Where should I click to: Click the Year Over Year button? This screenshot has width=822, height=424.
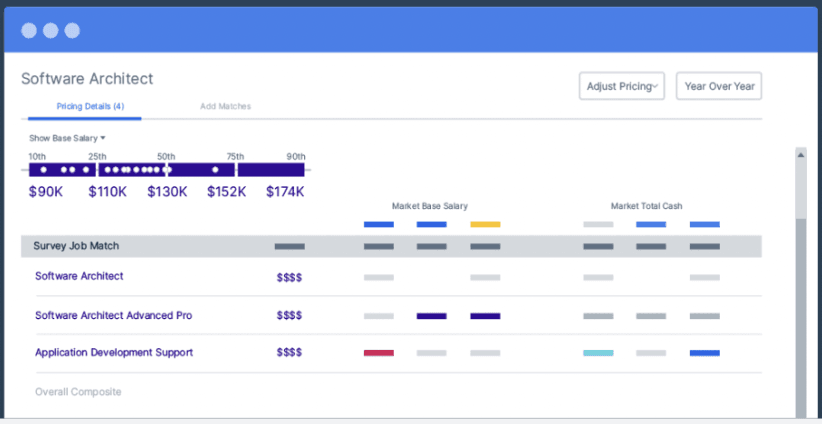tap(719, 87)
